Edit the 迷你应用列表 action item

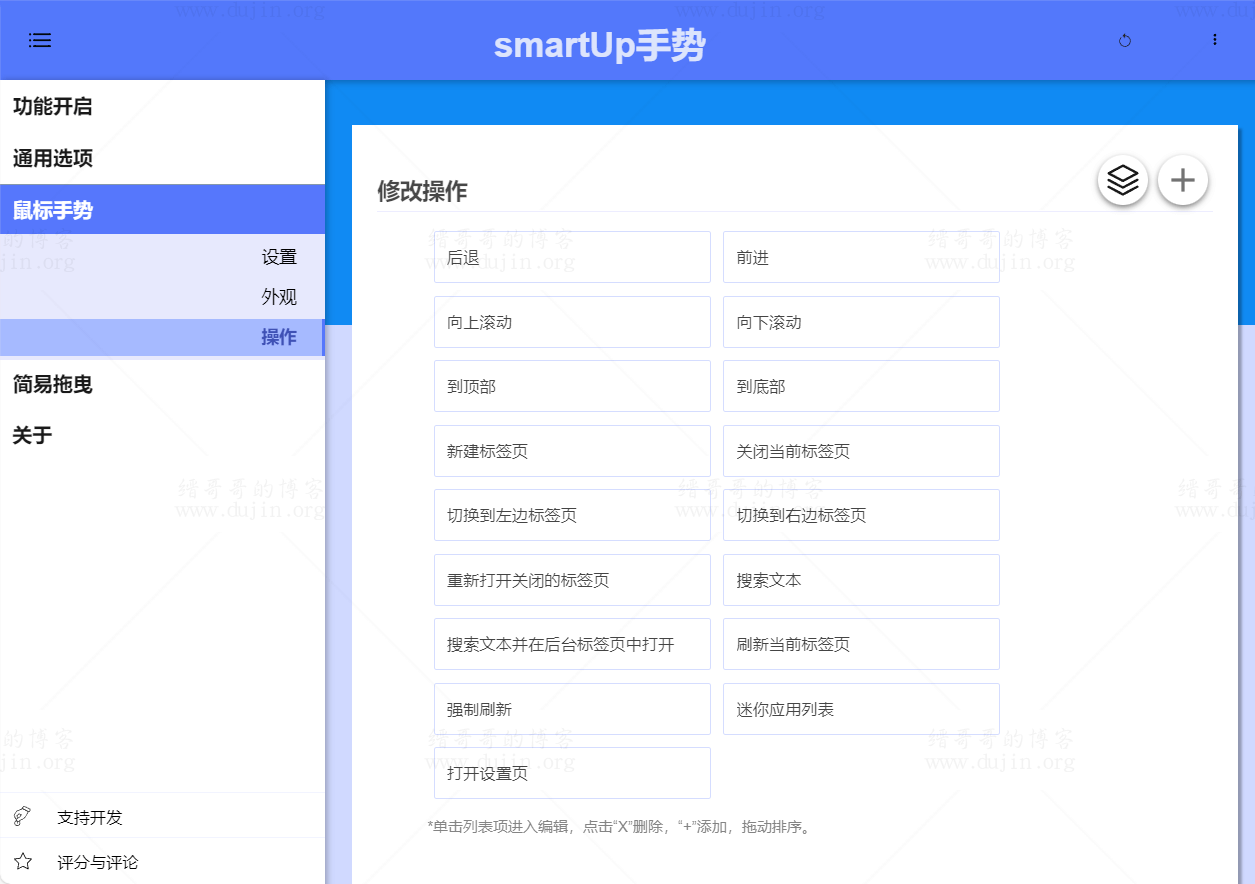(x=861, y=709)
